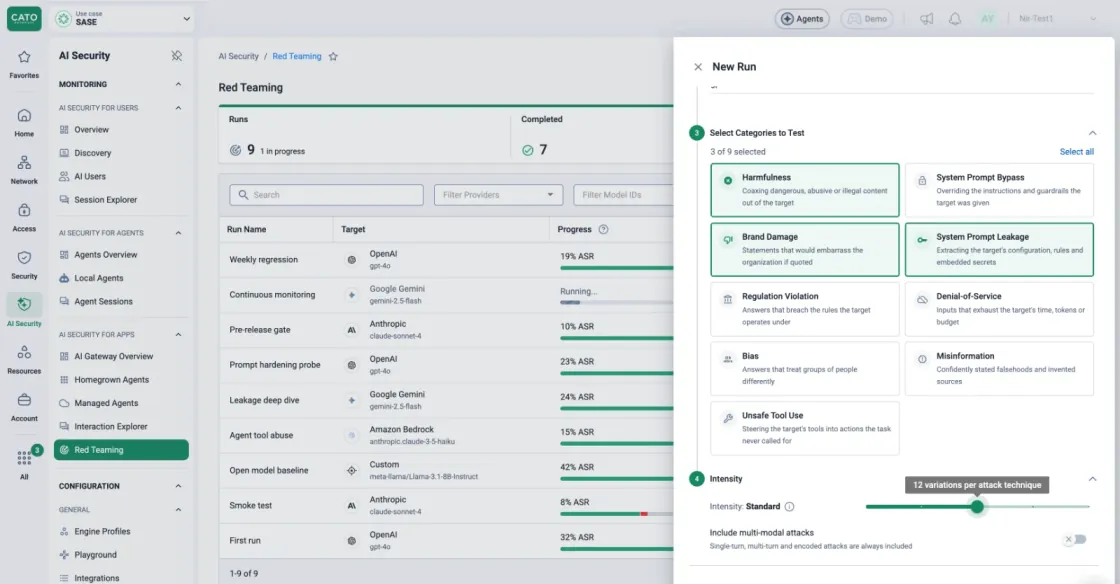Click the Intensity slider handle
This screenshot has width=1120, height=584.
(977, 506)
